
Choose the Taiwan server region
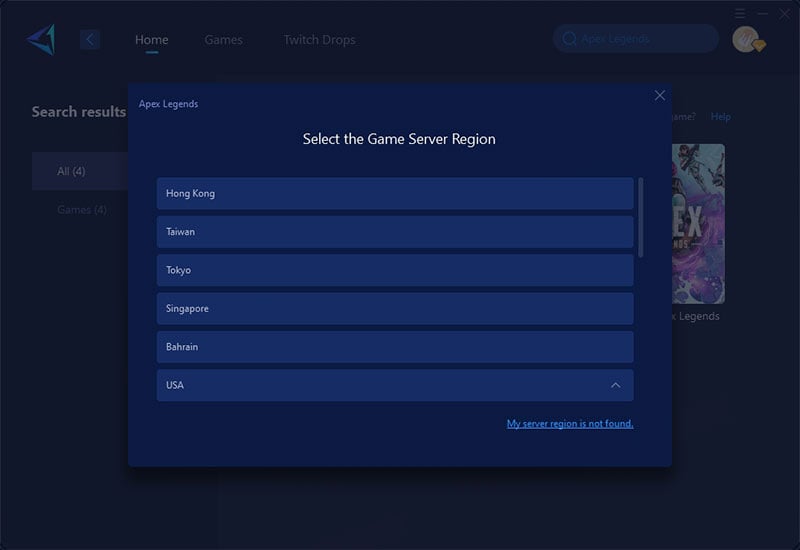click(395, 232)
